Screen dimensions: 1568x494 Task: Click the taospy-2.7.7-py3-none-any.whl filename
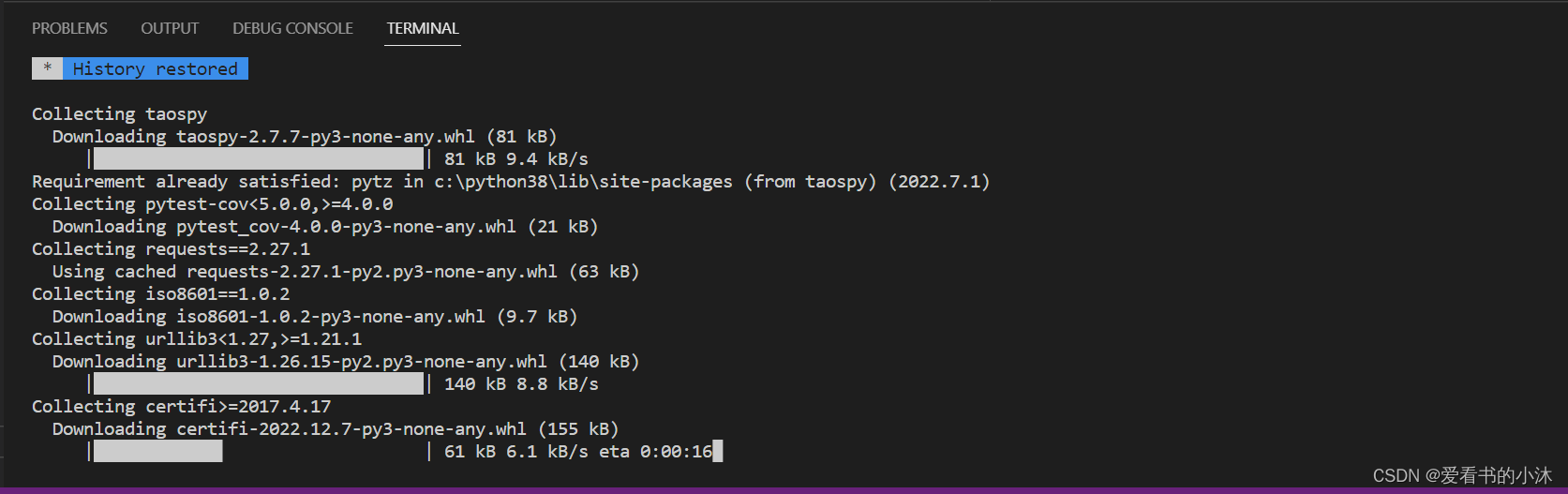[325, 136]
